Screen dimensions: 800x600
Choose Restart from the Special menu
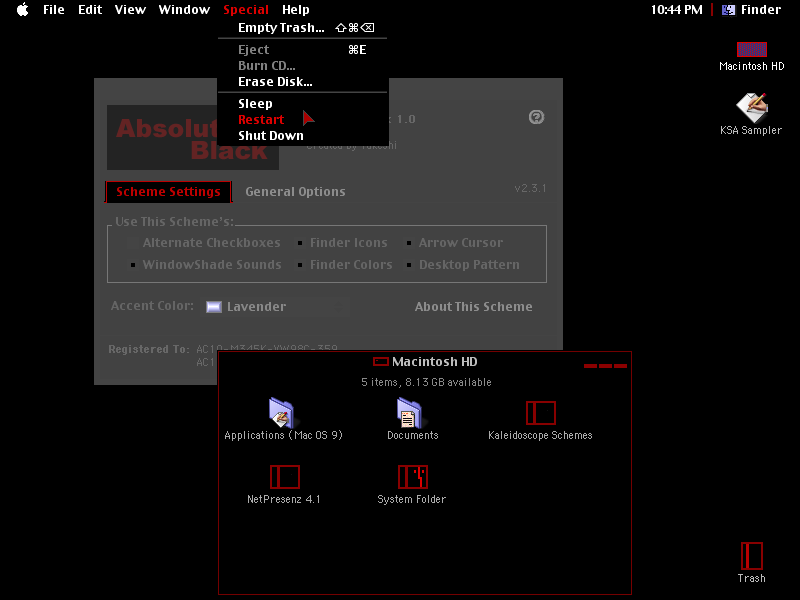[303, 119]
